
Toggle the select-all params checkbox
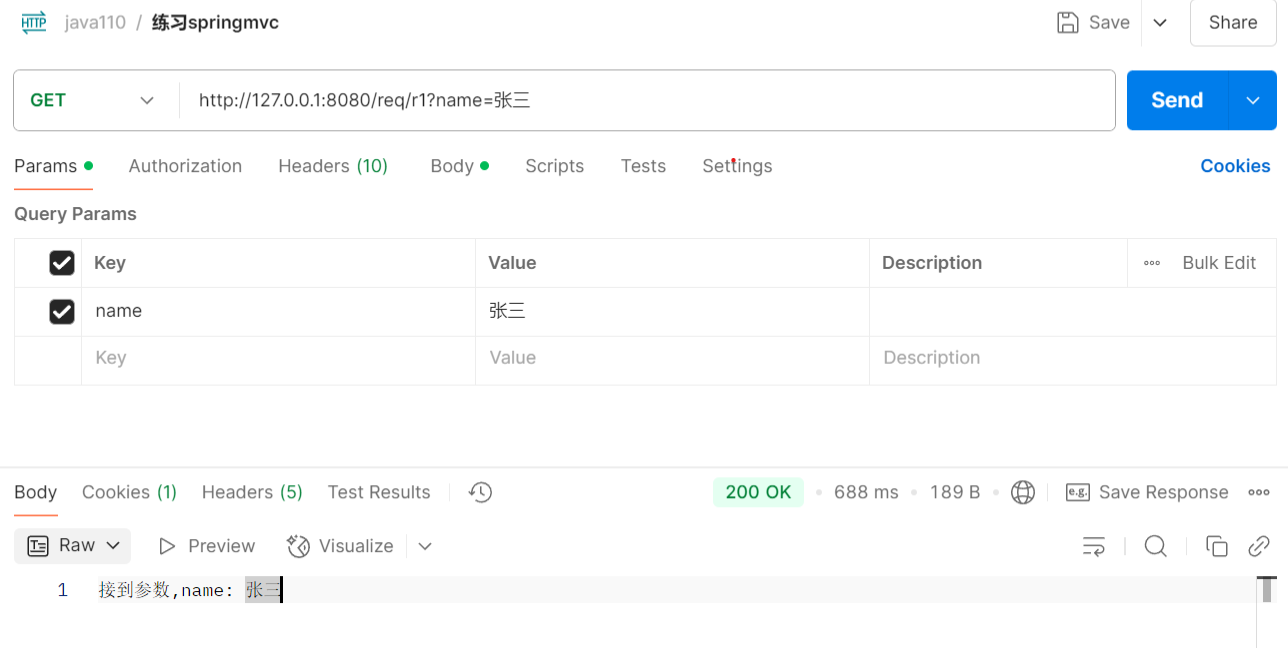(62, 263)
